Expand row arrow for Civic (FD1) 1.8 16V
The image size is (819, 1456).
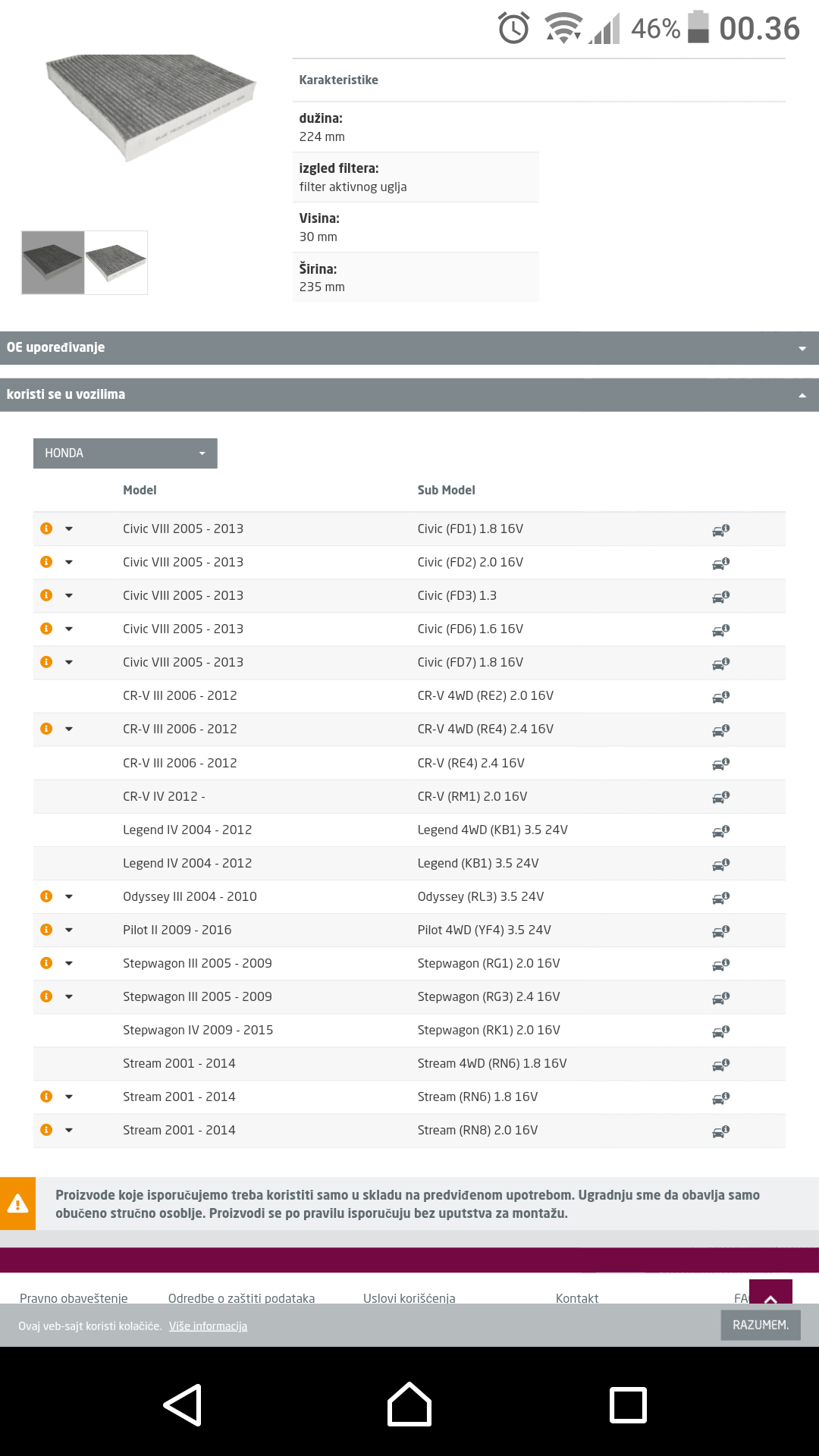[x=69, y=529]
